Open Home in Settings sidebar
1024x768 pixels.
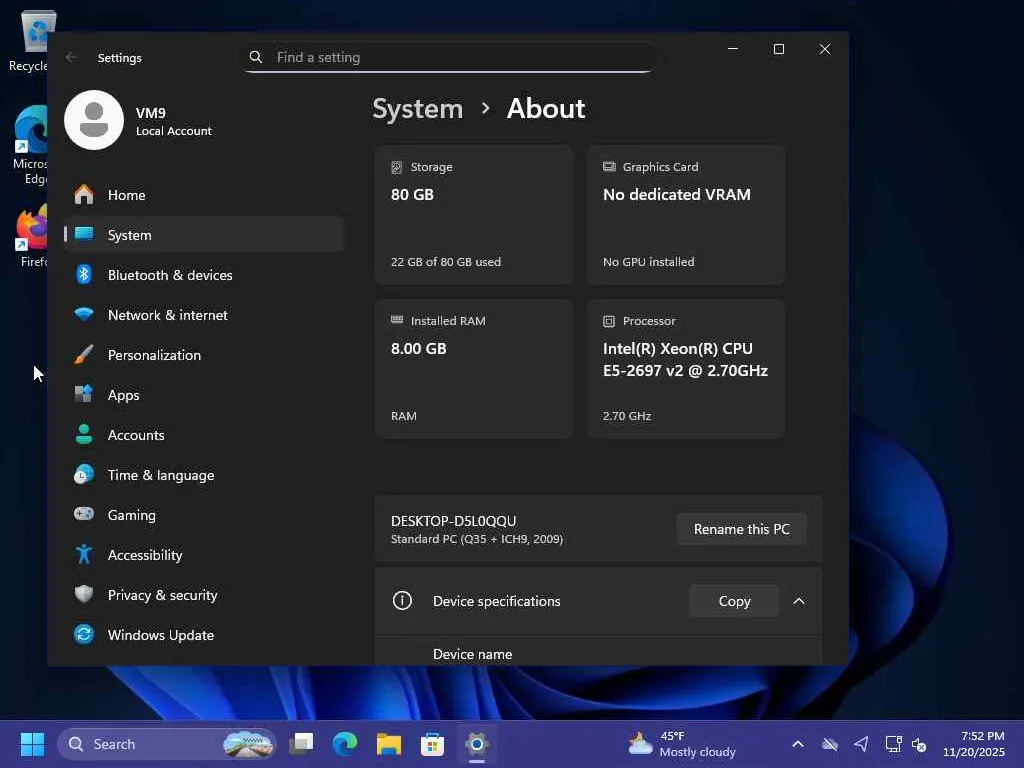point(204,195)
